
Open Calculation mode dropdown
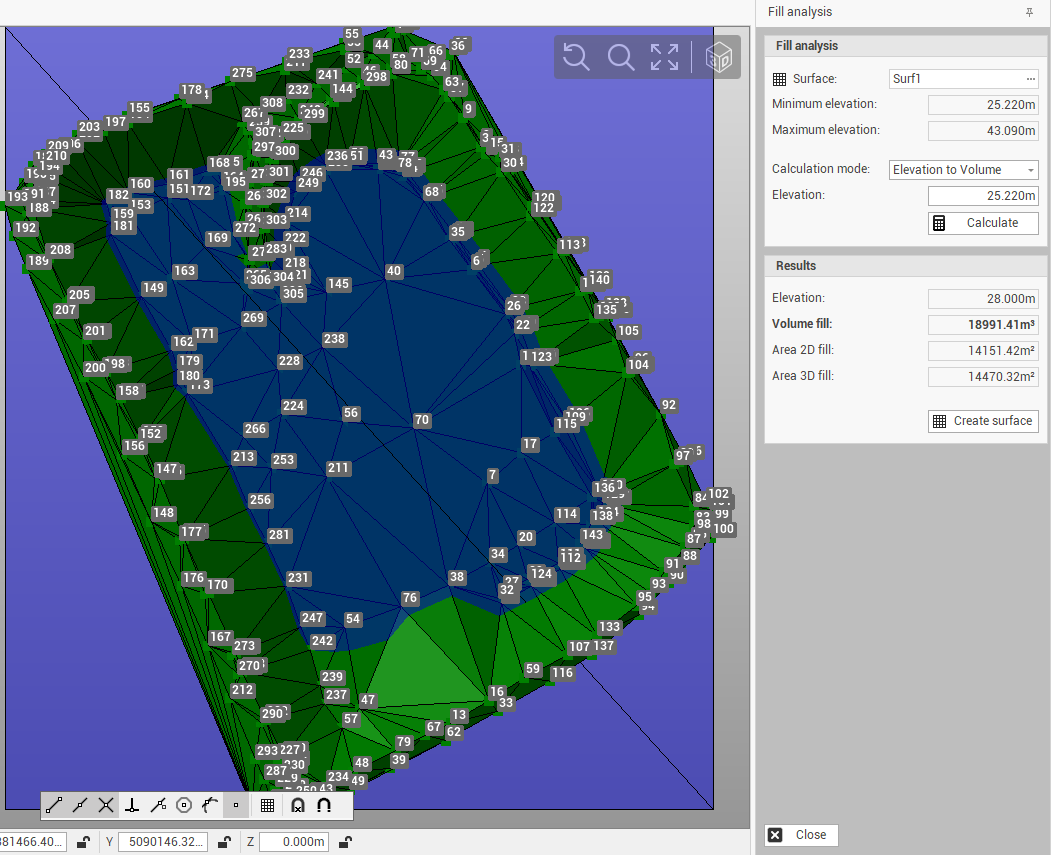click(x=963, y=170)
